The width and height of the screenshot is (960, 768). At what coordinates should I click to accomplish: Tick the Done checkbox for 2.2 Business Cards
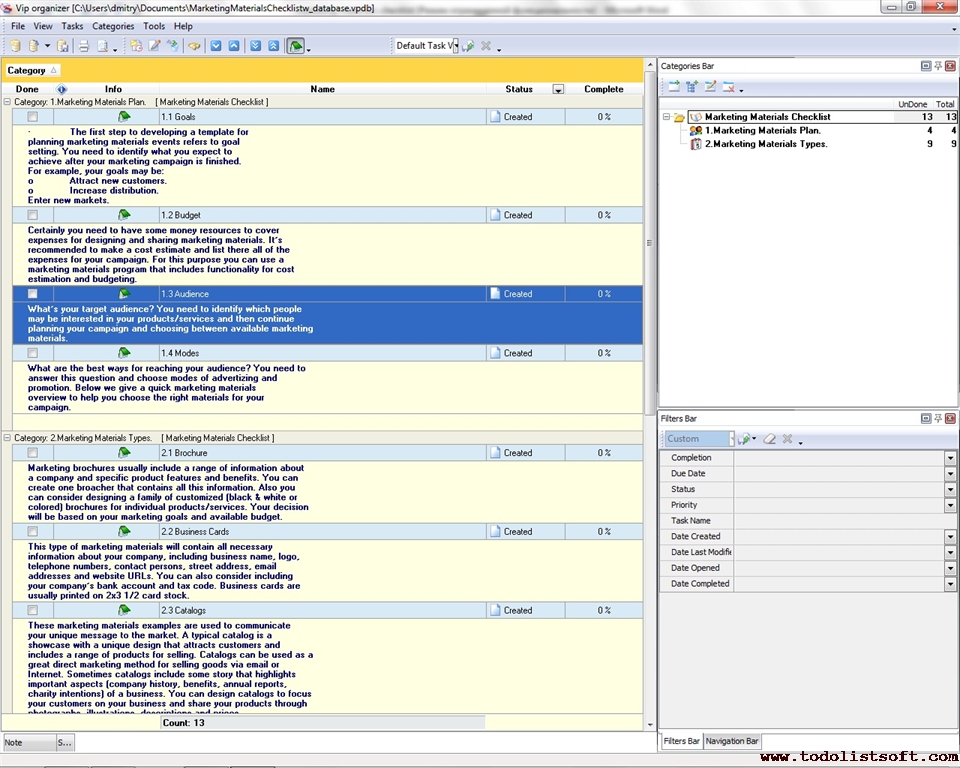pyautogui.click(x=33, y=532)
